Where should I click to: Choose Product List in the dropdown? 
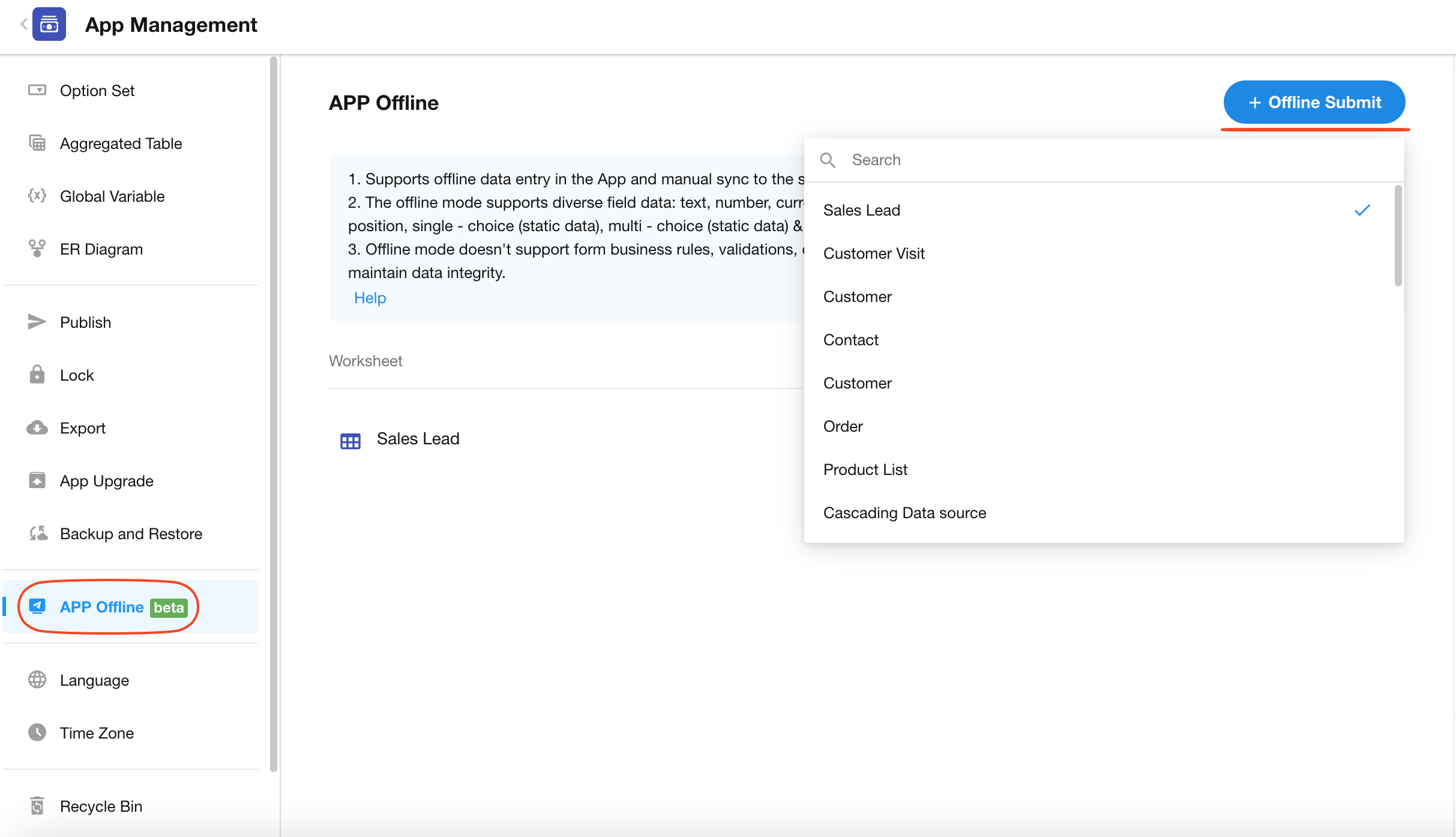tap(865, 470)
